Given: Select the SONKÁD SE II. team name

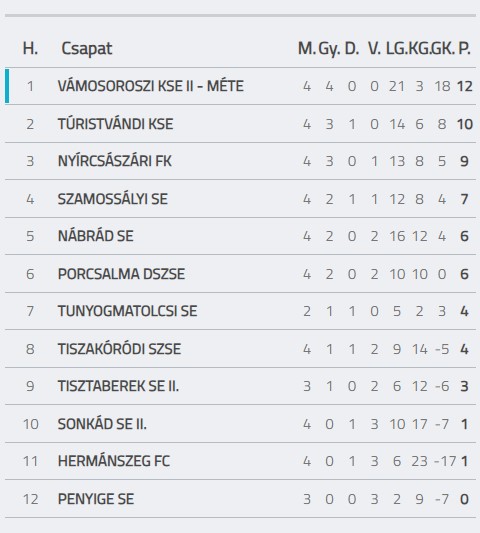Looking at the screenshot, I should tap(102, 424).
